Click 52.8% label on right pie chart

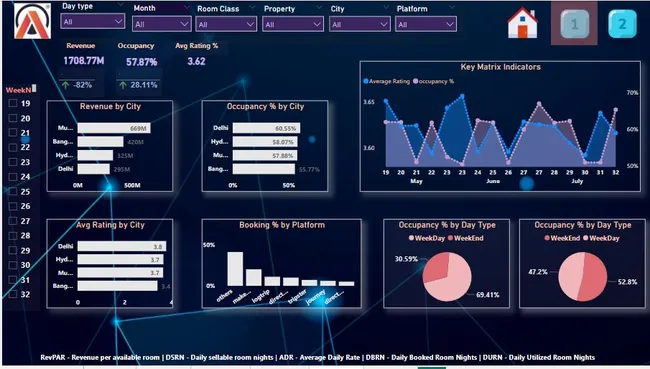pos(627,282)
